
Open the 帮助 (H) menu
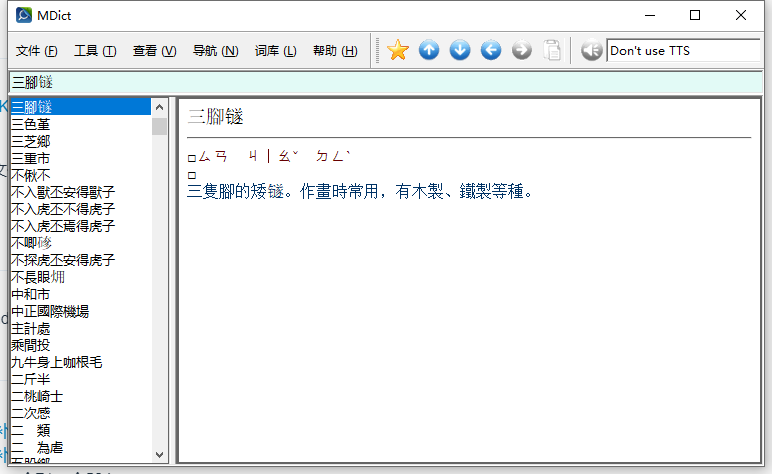tap(335, 51)
